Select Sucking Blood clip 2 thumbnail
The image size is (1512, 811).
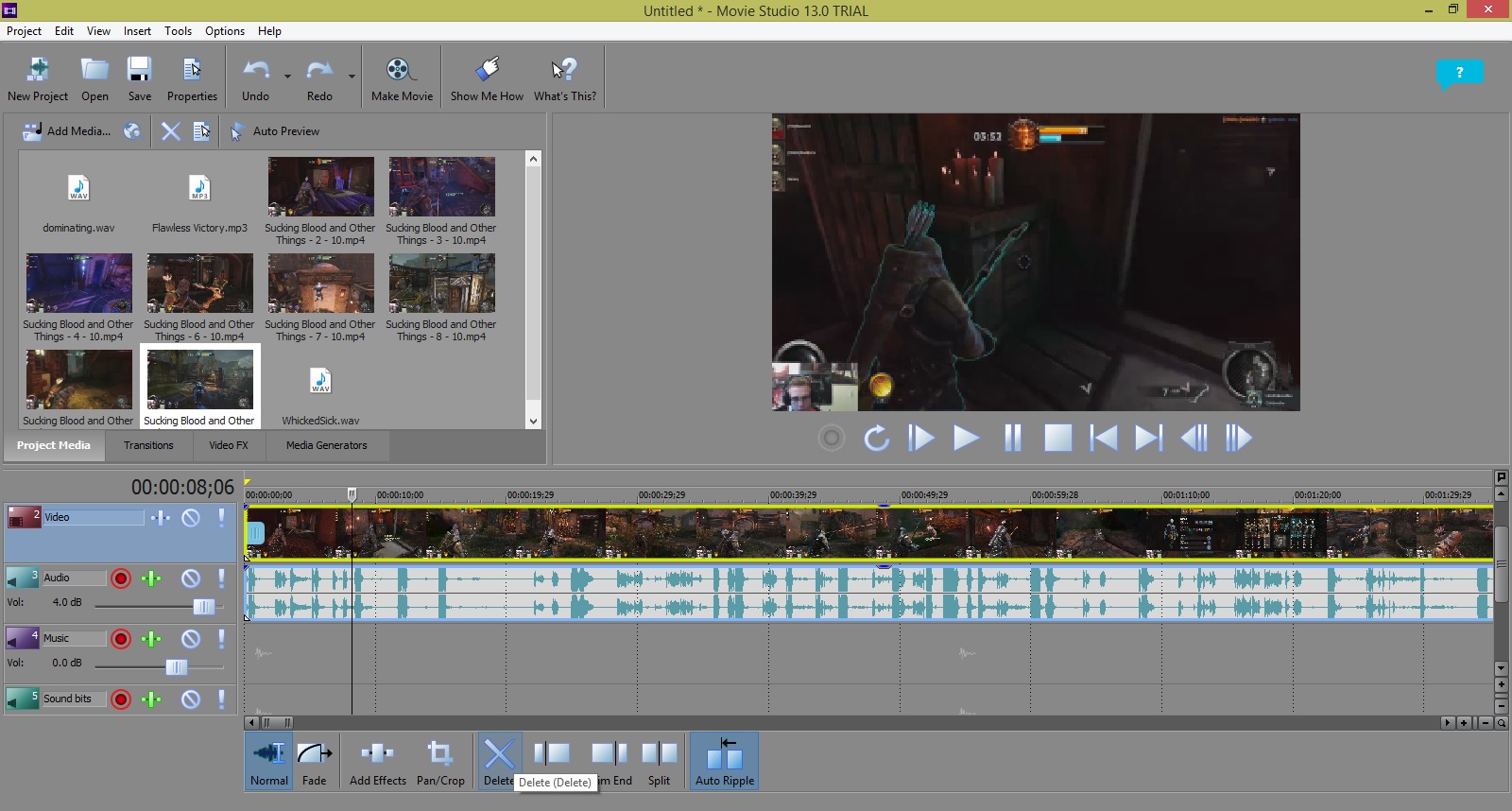[x=320, y=187]
